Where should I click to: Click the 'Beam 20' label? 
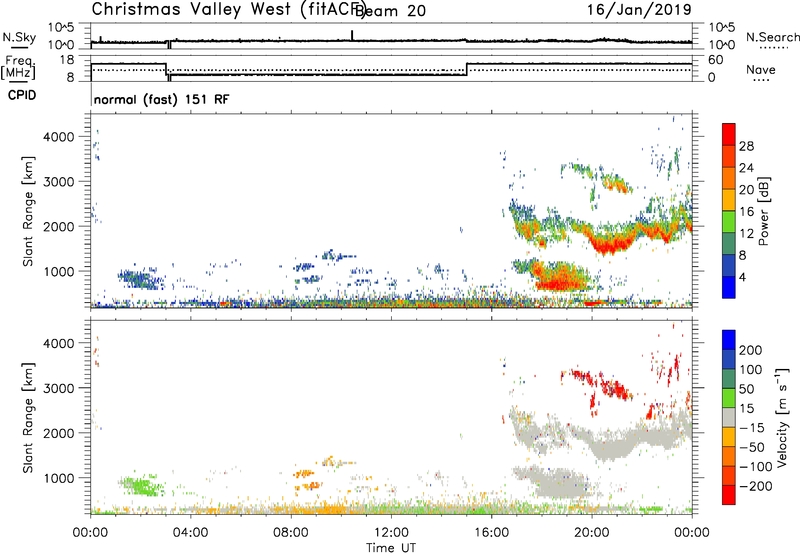390,11
